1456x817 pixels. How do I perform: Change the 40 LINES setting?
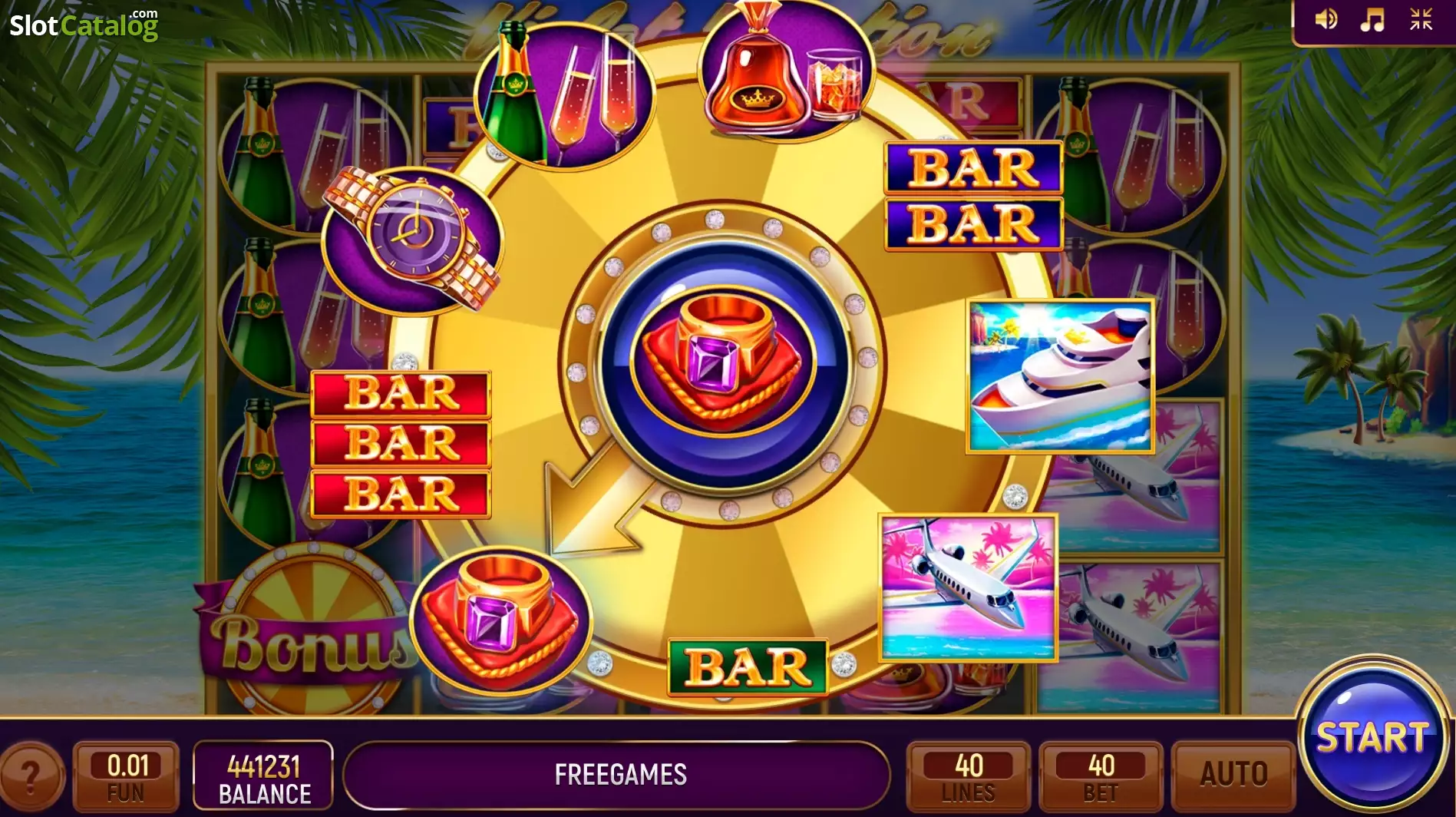click(969, 776)
